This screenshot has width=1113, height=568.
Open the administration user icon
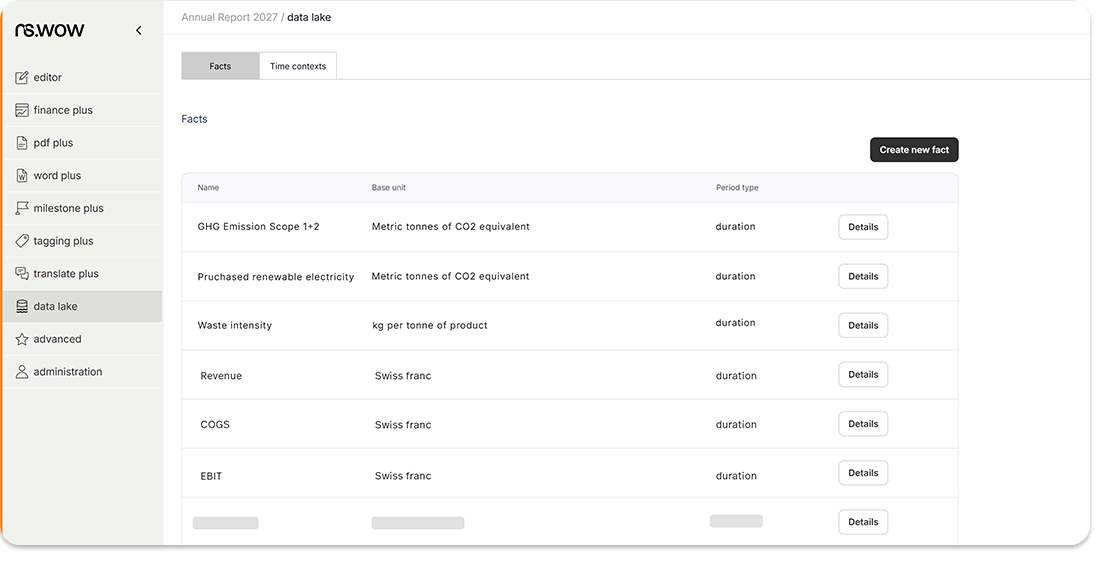pyautogui.click(x=22, y=372)
